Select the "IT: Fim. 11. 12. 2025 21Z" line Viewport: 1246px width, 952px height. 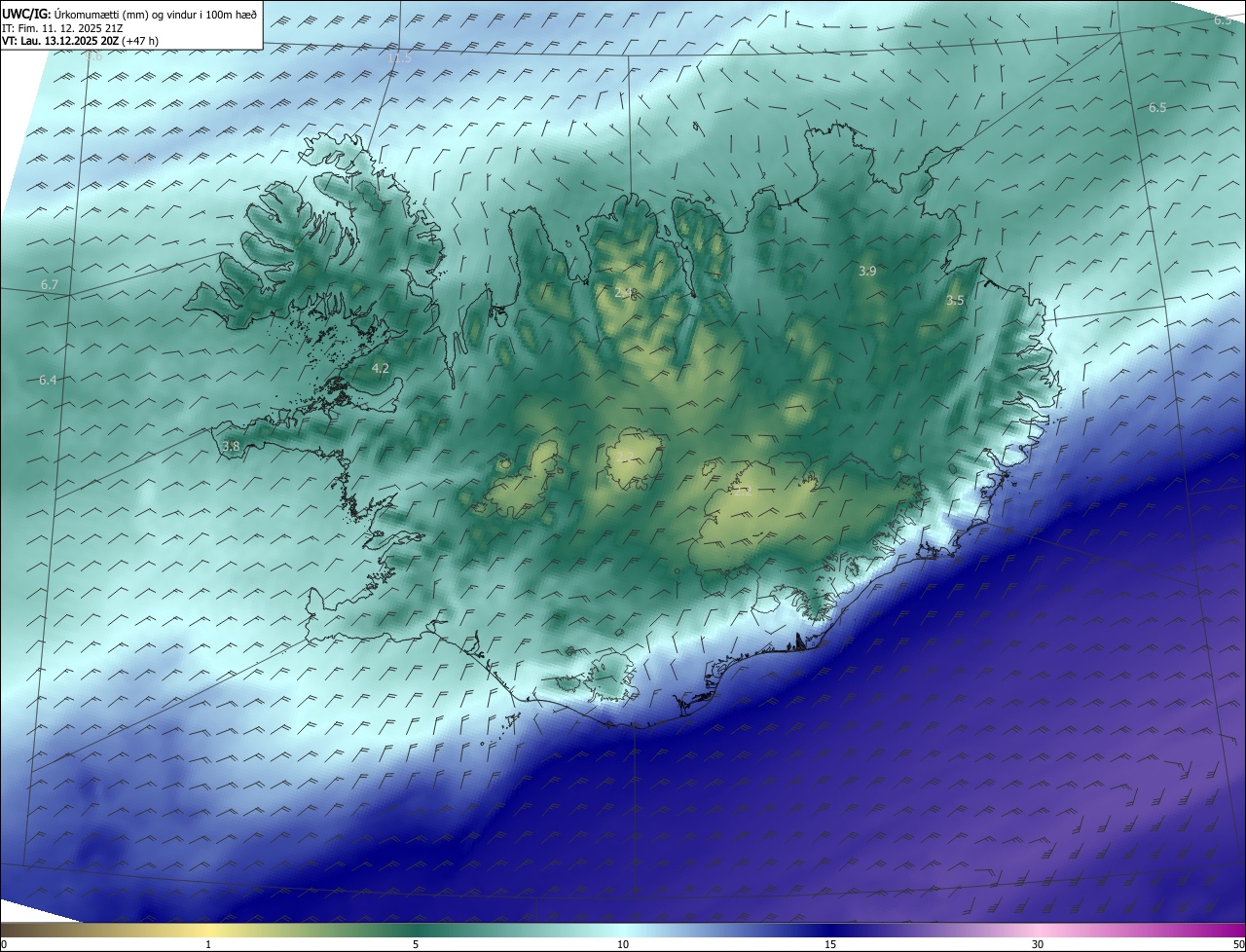pyautogui.click(x=61, y=29)
